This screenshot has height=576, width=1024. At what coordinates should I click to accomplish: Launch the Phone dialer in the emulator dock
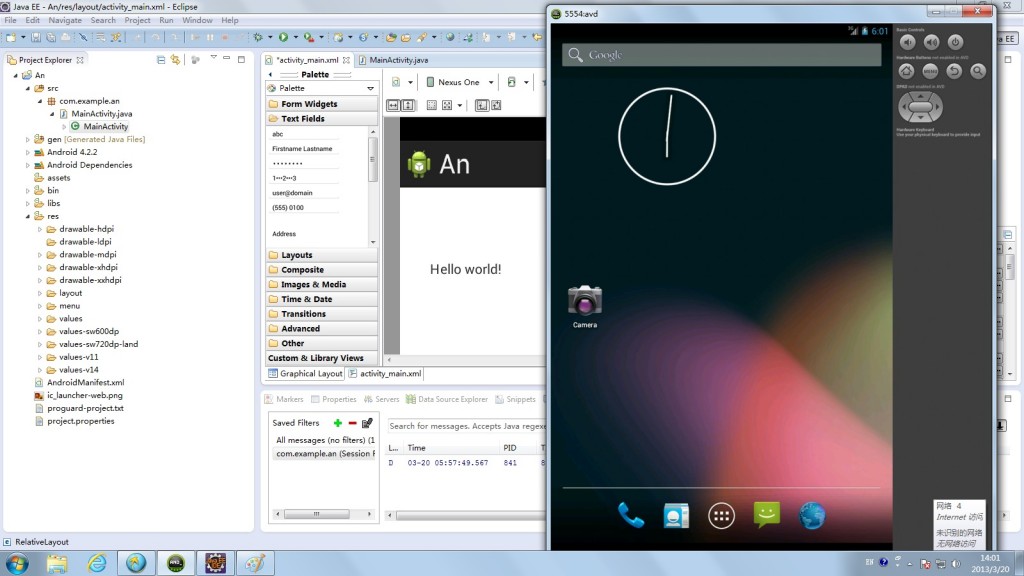coord(631,515)
